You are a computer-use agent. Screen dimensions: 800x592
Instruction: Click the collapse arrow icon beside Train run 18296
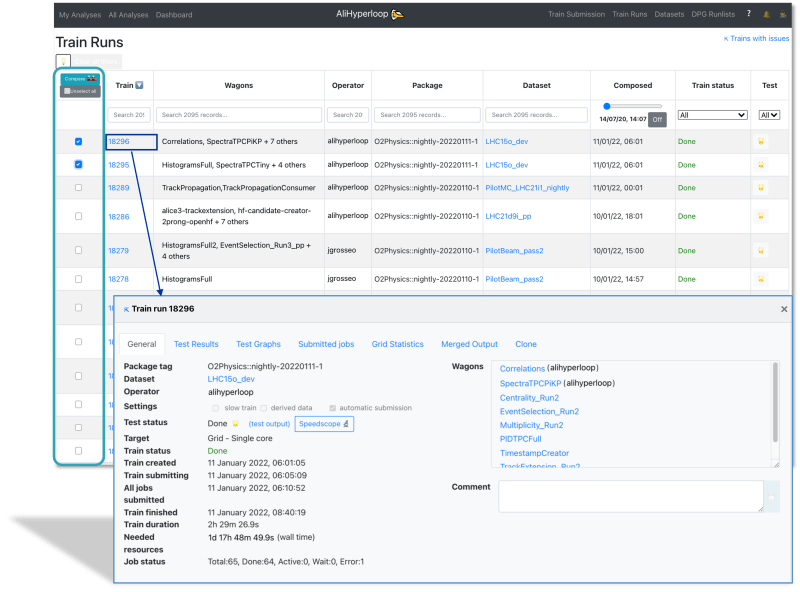(126, 309)
